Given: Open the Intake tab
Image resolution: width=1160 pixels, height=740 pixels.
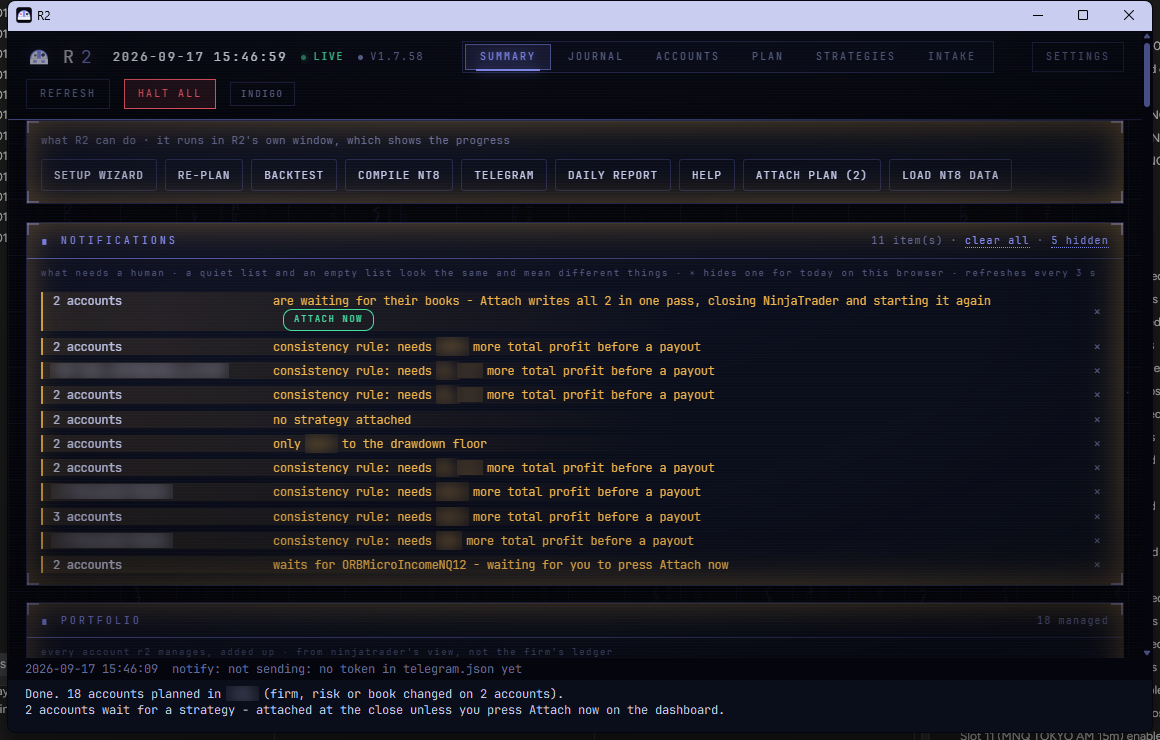Looking at the screenshot, I should coord(951,57).
